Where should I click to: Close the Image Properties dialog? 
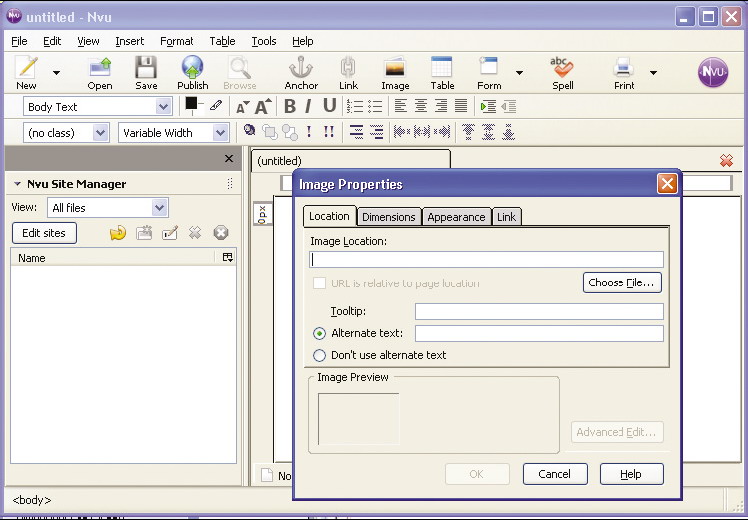tap(667, 184)
